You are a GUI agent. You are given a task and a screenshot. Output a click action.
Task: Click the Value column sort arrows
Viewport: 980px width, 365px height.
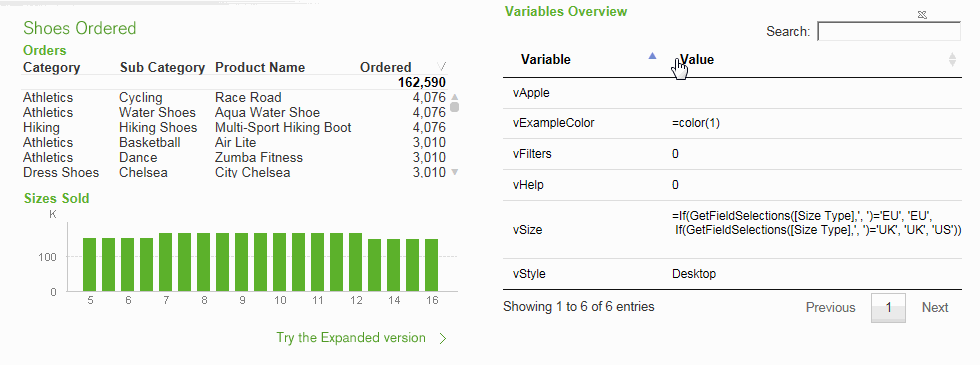[x=952, y=59]
